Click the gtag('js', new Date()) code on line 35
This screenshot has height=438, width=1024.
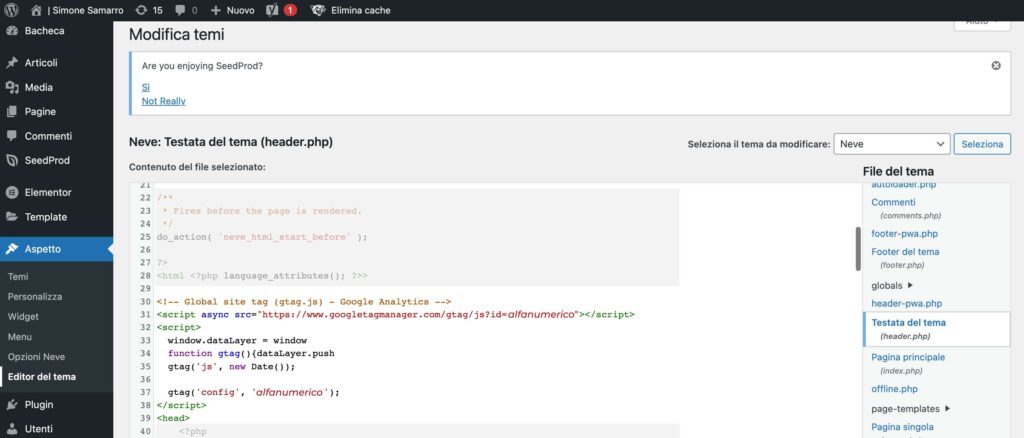coord(231,366)
